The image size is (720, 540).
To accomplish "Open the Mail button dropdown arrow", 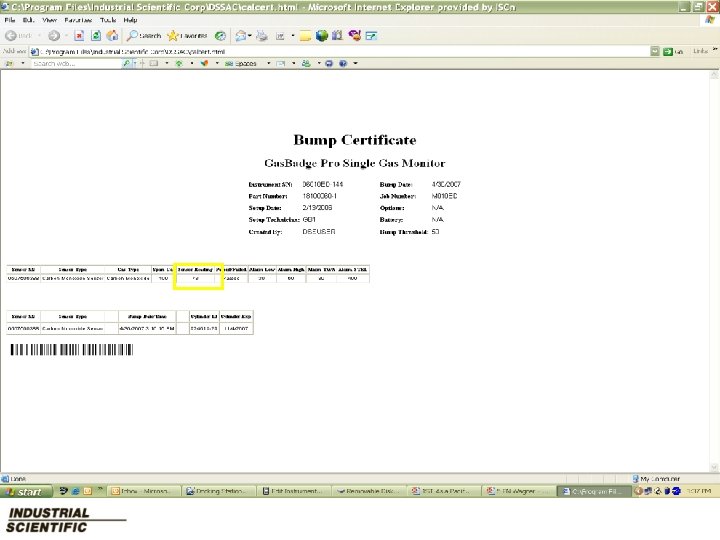I will [250, 35].
